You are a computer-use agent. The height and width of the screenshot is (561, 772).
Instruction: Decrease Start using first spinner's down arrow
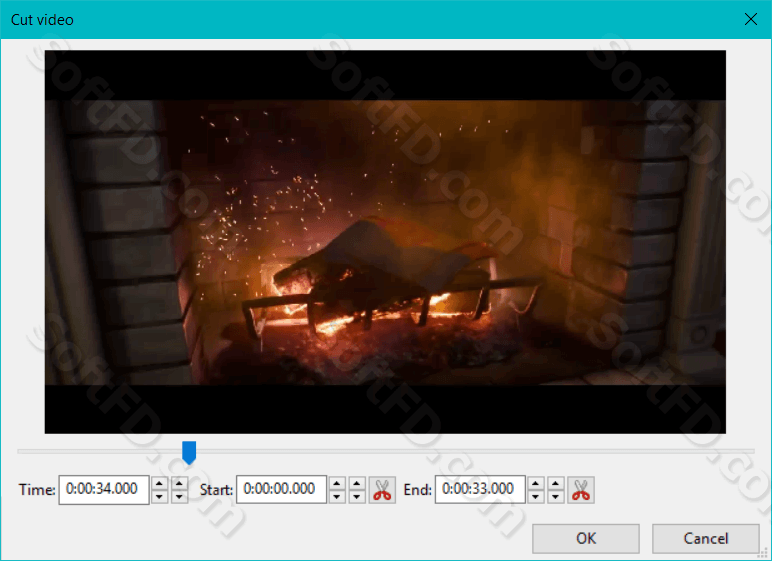coord(337,496)
